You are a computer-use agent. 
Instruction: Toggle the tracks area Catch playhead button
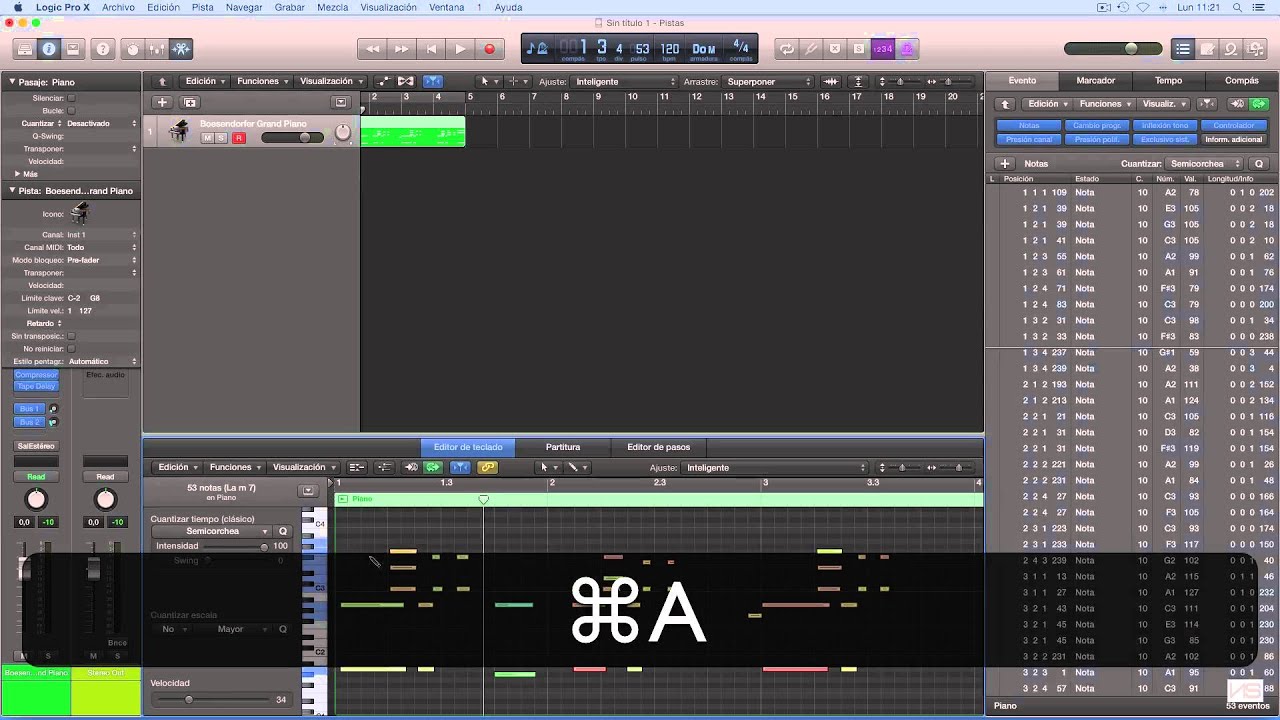tap(433, 81)
